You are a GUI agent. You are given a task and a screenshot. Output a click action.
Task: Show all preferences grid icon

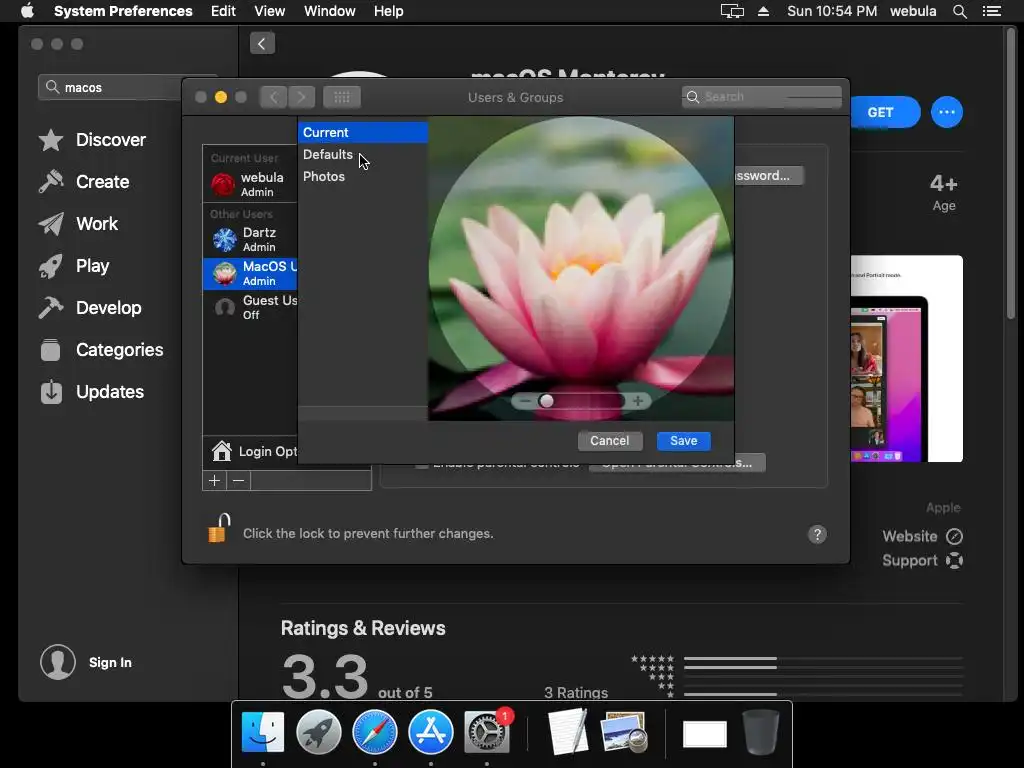point(342,97)
